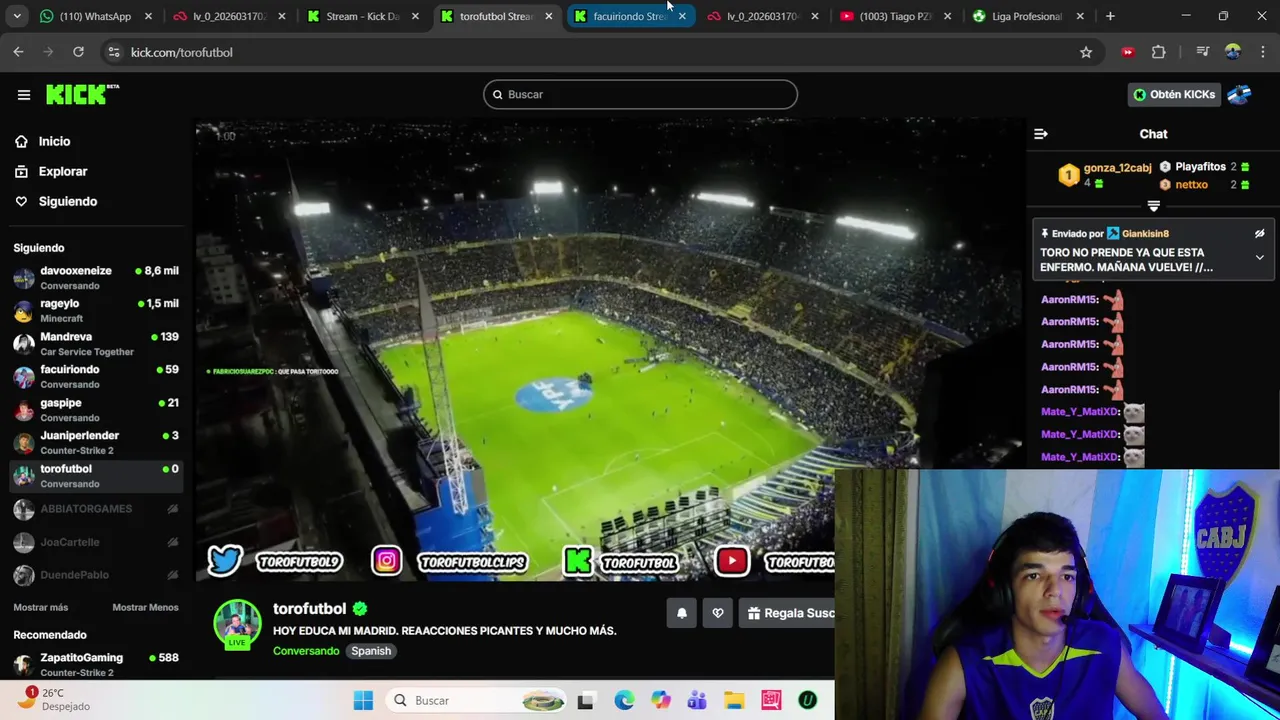Open the media control icon in toolbar
1280x720 pixels.
(1202, 52)
